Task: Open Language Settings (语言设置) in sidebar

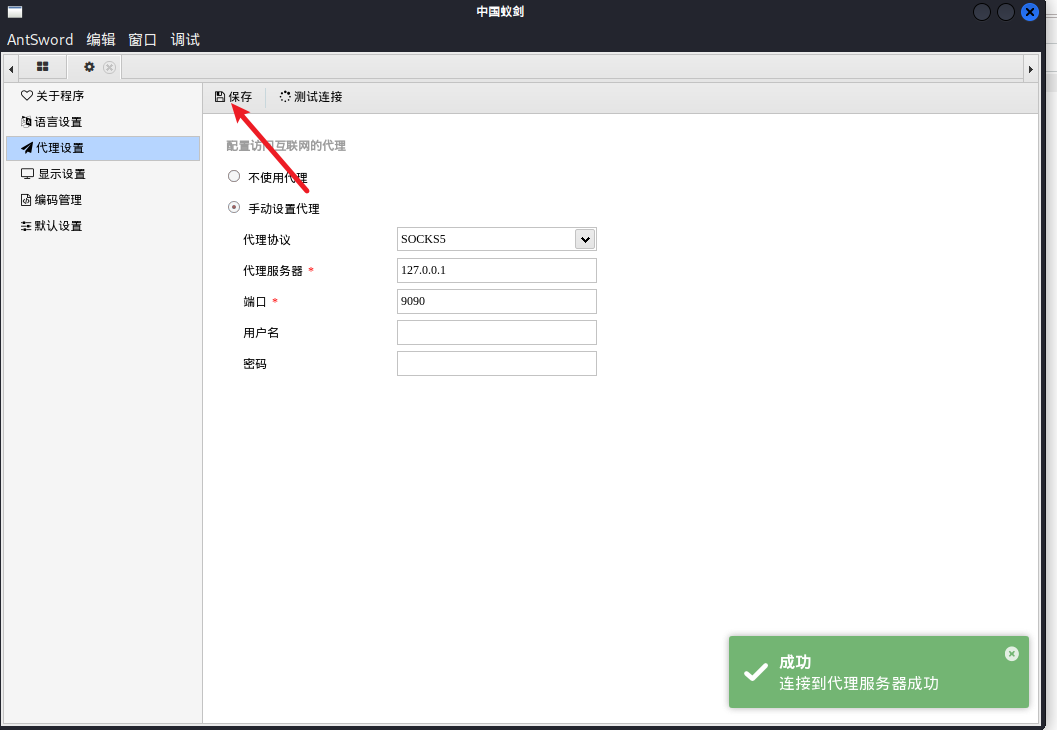Action: point(58,122)
